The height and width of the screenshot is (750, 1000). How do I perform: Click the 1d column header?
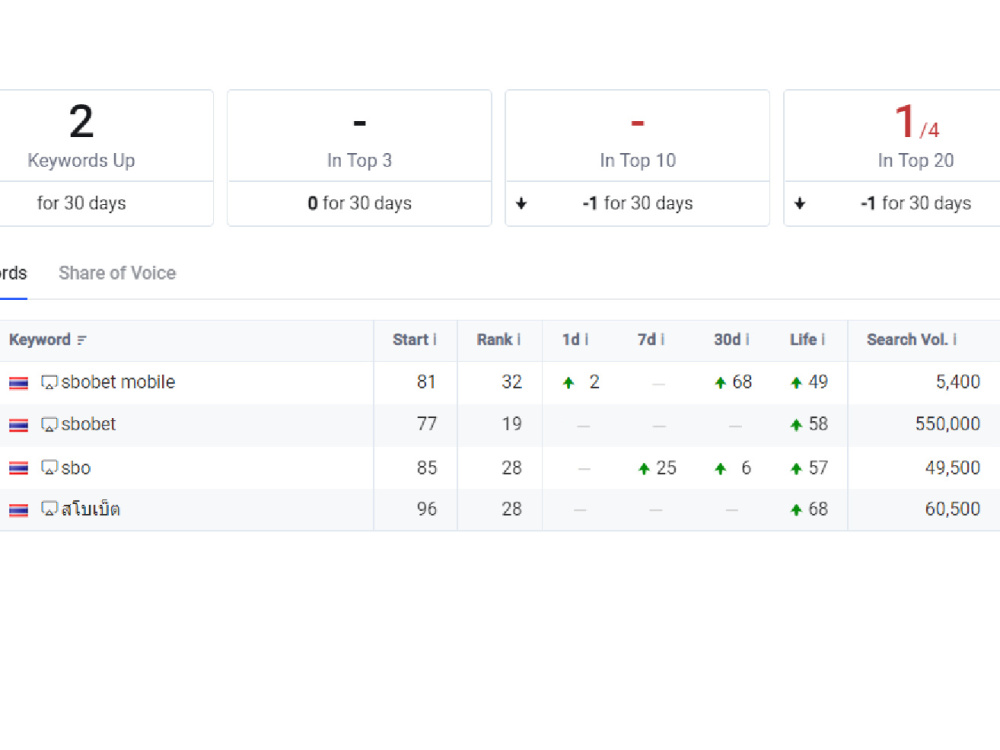click(571, 339)
